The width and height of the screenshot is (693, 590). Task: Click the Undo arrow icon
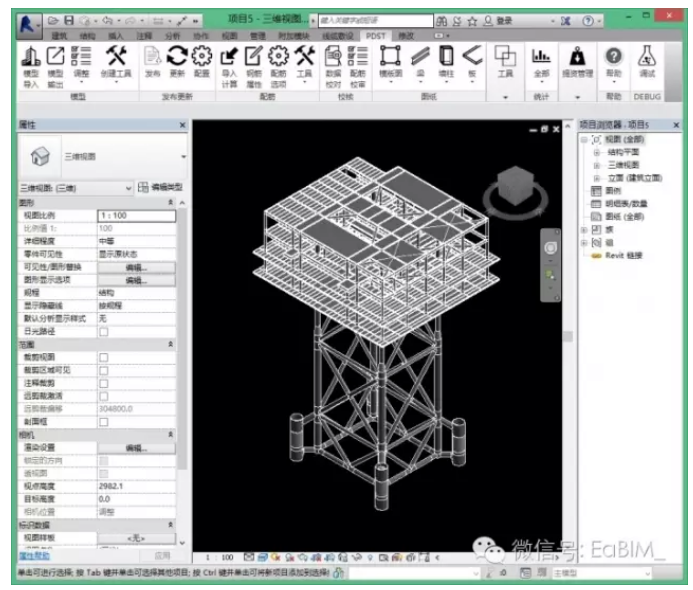coord(107,20)
